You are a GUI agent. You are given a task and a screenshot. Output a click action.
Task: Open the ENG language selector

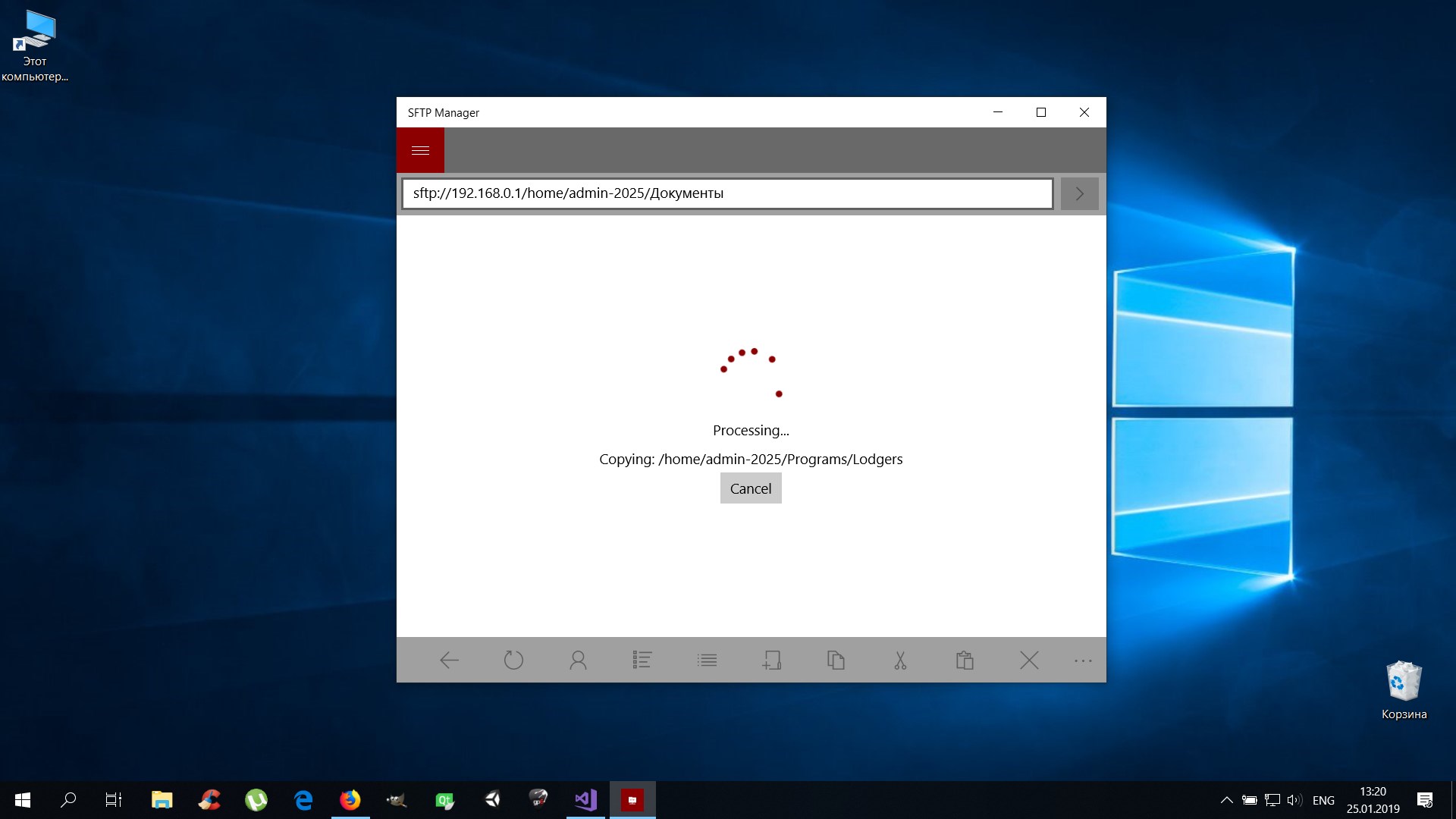click(1323, 800)
